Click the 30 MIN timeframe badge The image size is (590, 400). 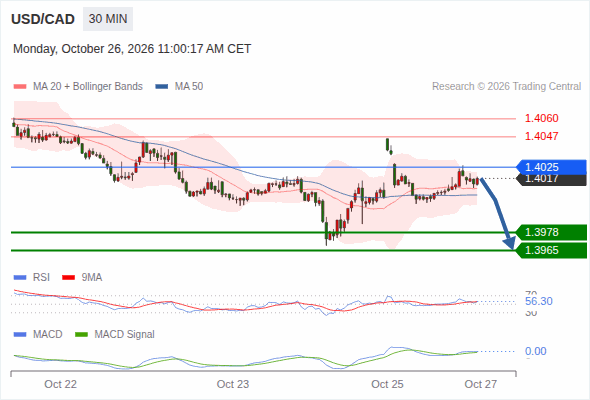108,19
